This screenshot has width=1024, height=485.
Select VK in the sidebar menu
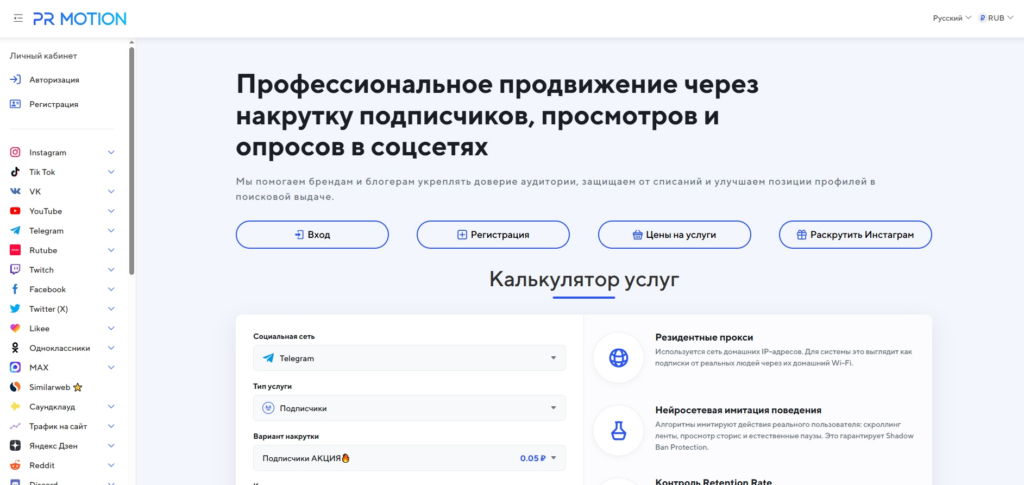pos(35,192)
